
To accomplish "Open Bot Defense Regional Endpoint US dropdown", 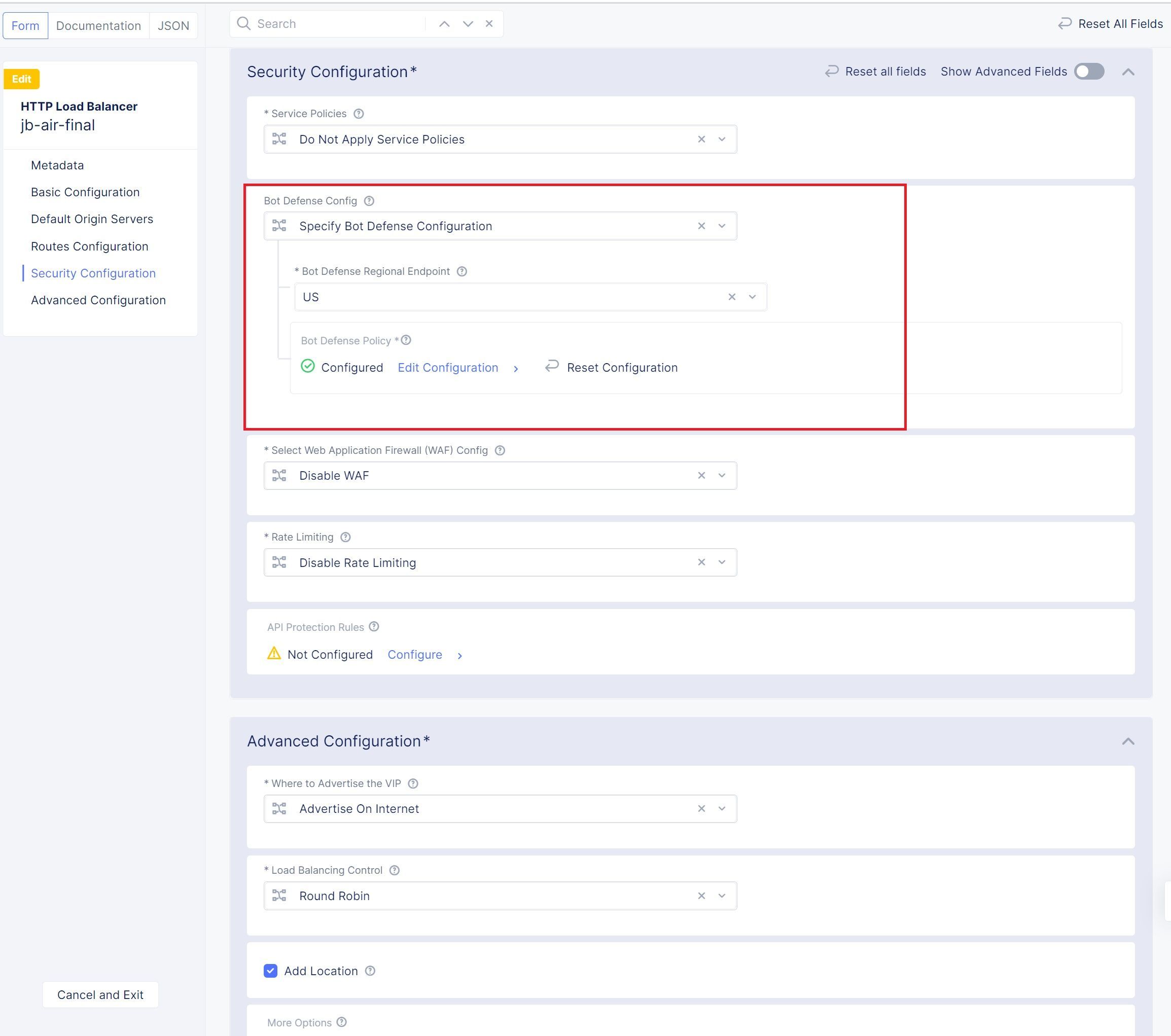I will (752, 297).
